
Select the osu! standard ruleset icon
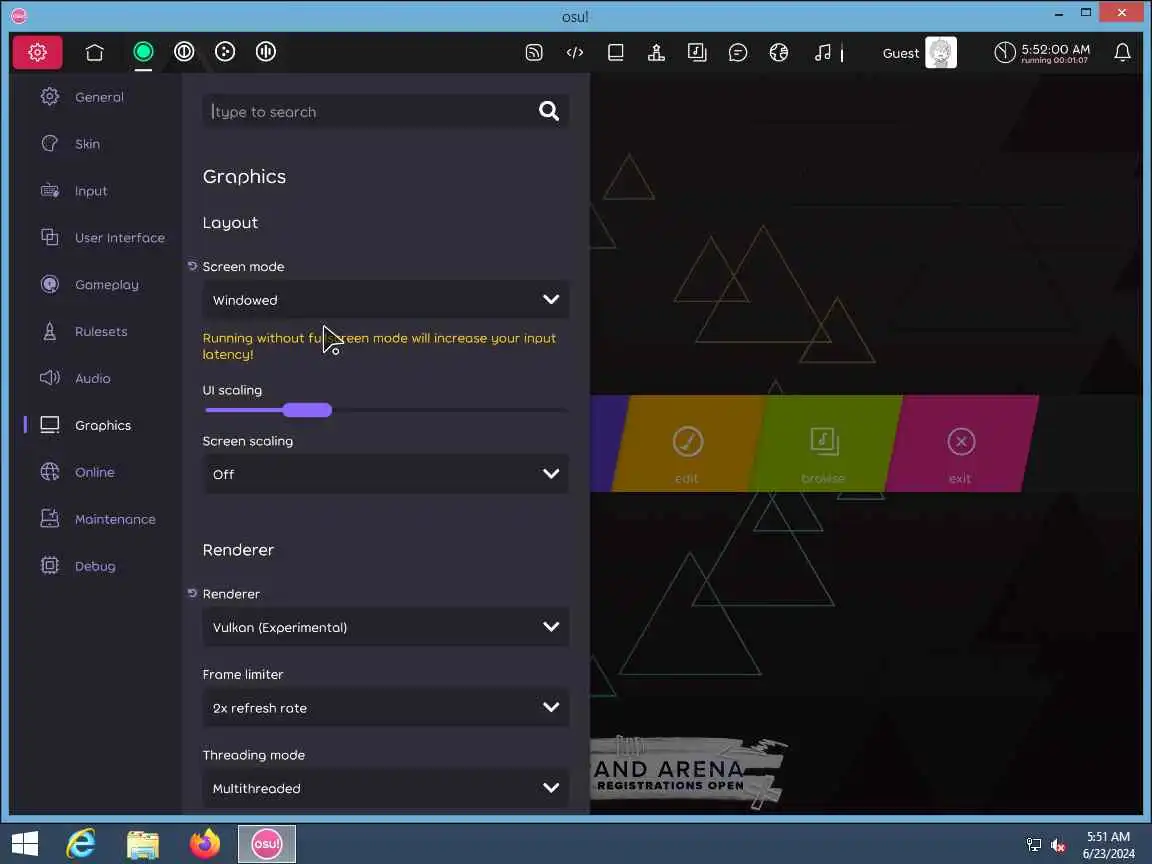[143, 51]
